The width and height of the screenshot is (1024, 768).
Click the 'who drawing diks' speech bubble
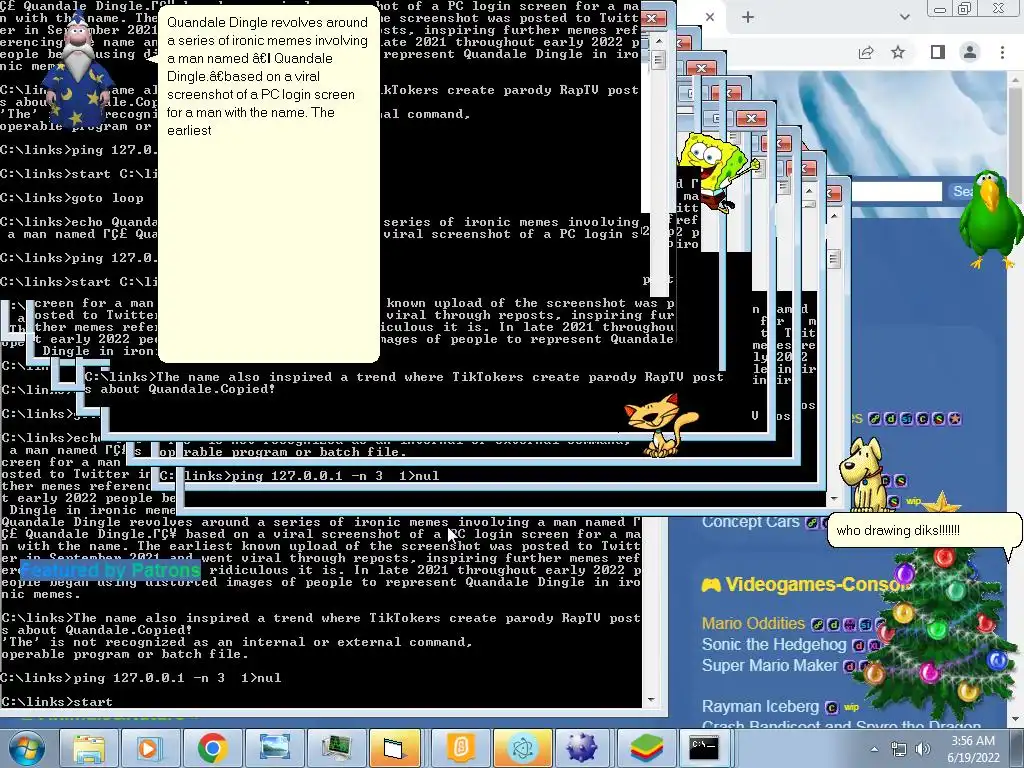point(924,530)
